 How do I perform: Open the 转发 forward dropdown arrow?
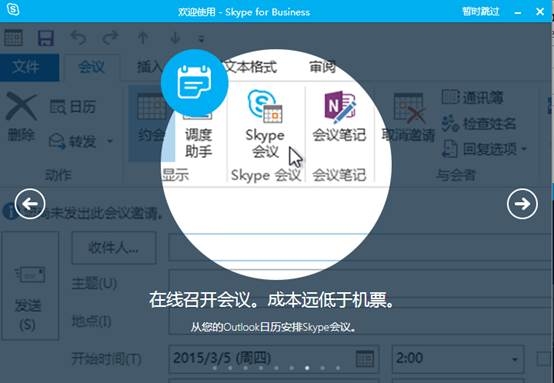(x=110, y=141)
